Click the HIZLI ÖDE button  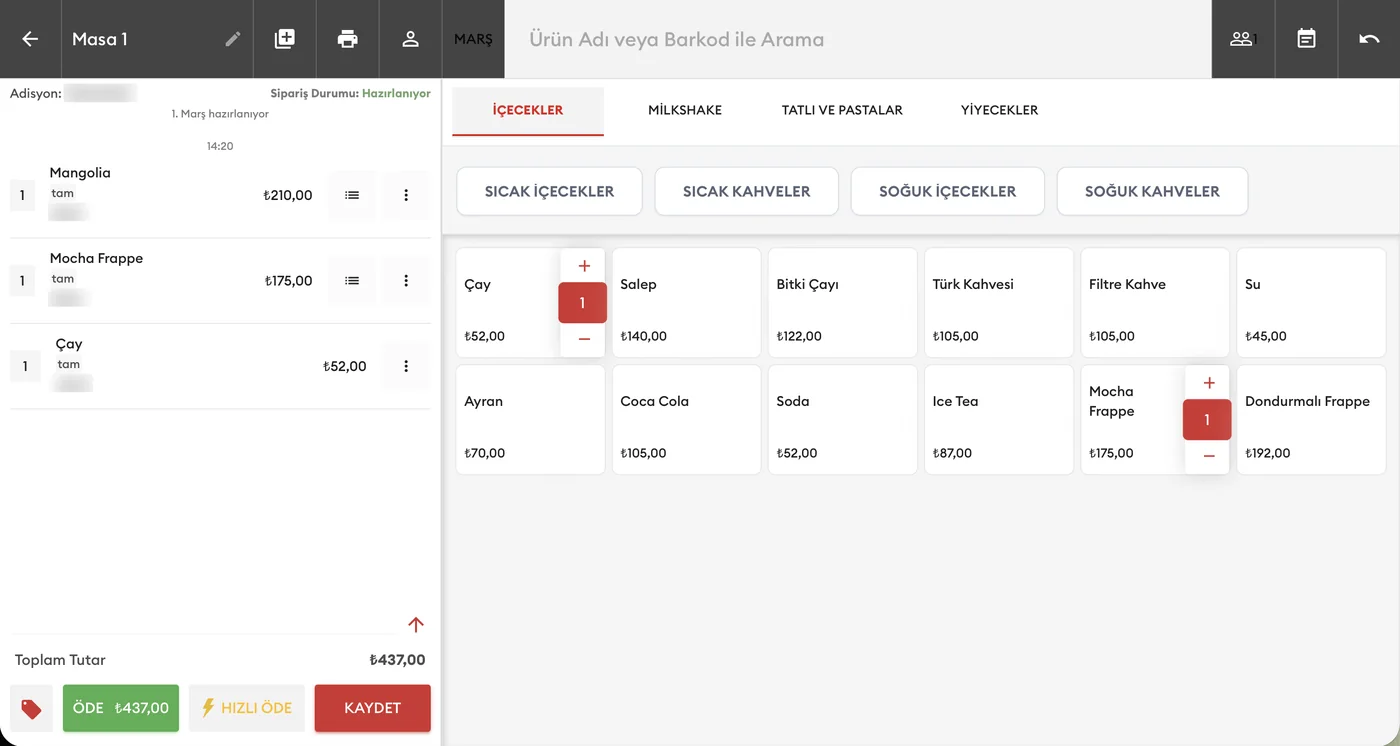click(x=247, y=708)
